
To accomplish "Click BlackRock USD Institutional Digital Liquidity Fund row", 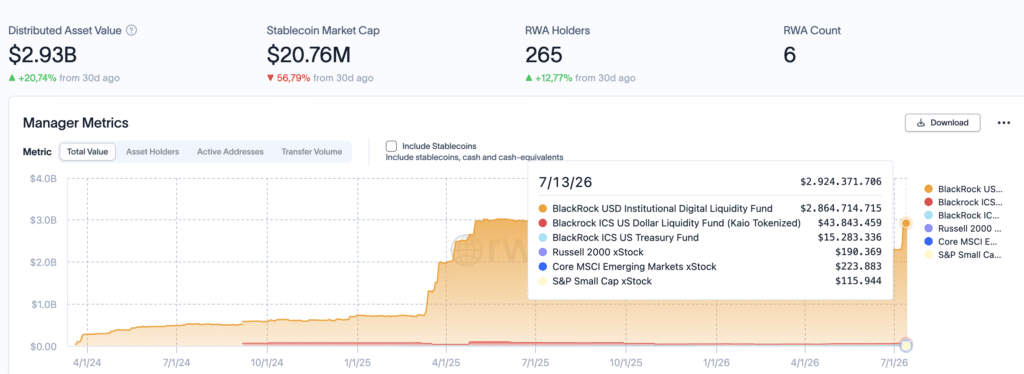I will tap(711, 208).
